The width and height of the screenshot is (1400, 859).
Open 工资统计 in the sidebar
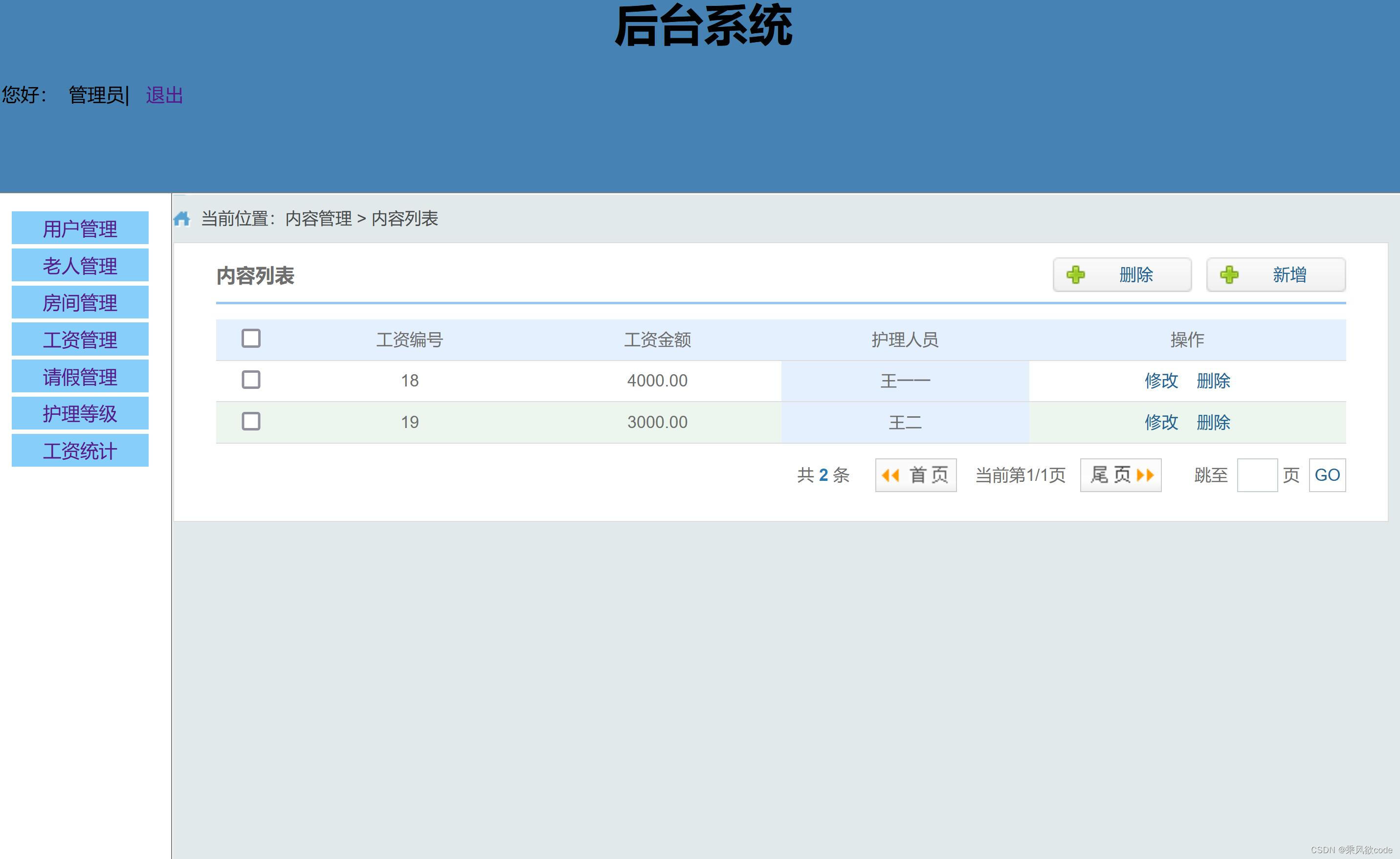click(x=80, y=450)
